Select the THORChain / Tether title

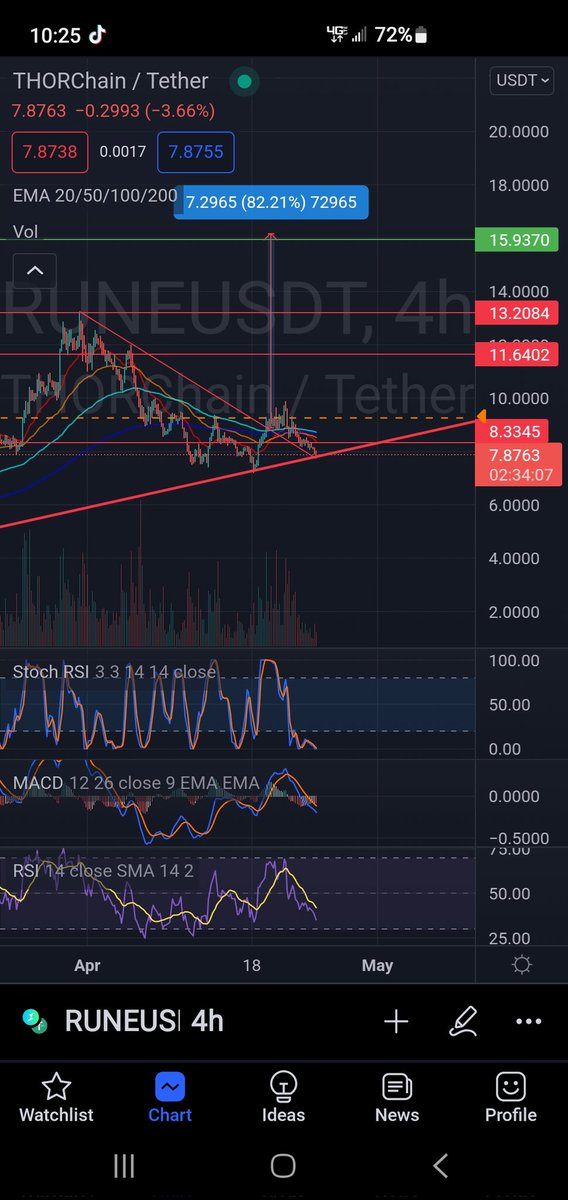(x=111, y=81)
